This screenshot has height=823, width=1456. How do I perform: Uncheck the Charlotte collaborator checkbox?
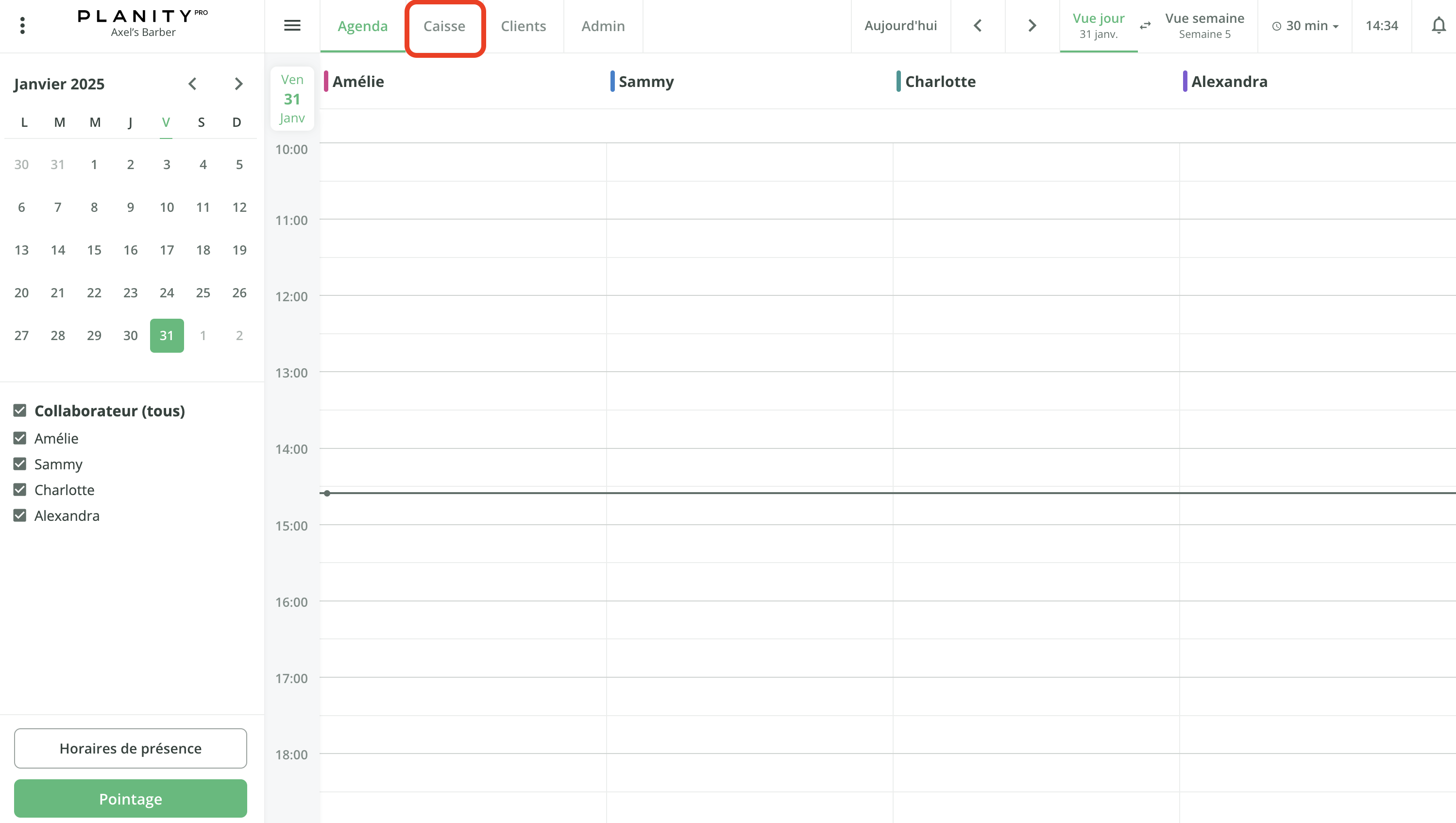(20, 490)
